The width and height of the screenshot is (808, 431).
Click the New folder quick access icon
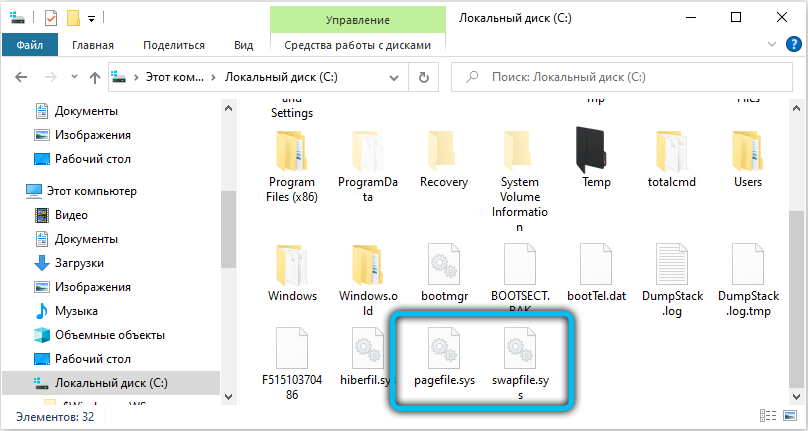(x=73, y=19)
